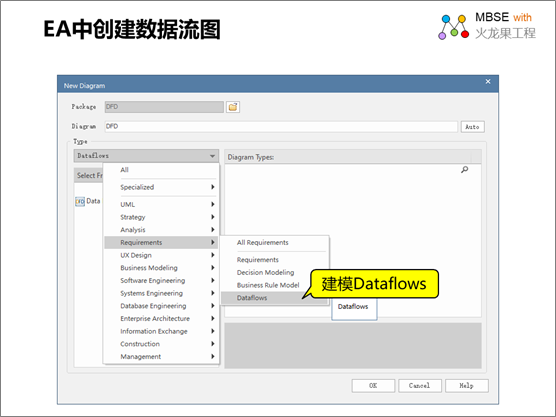Click the OK button
556x417 pixels.
coord(373,385)
